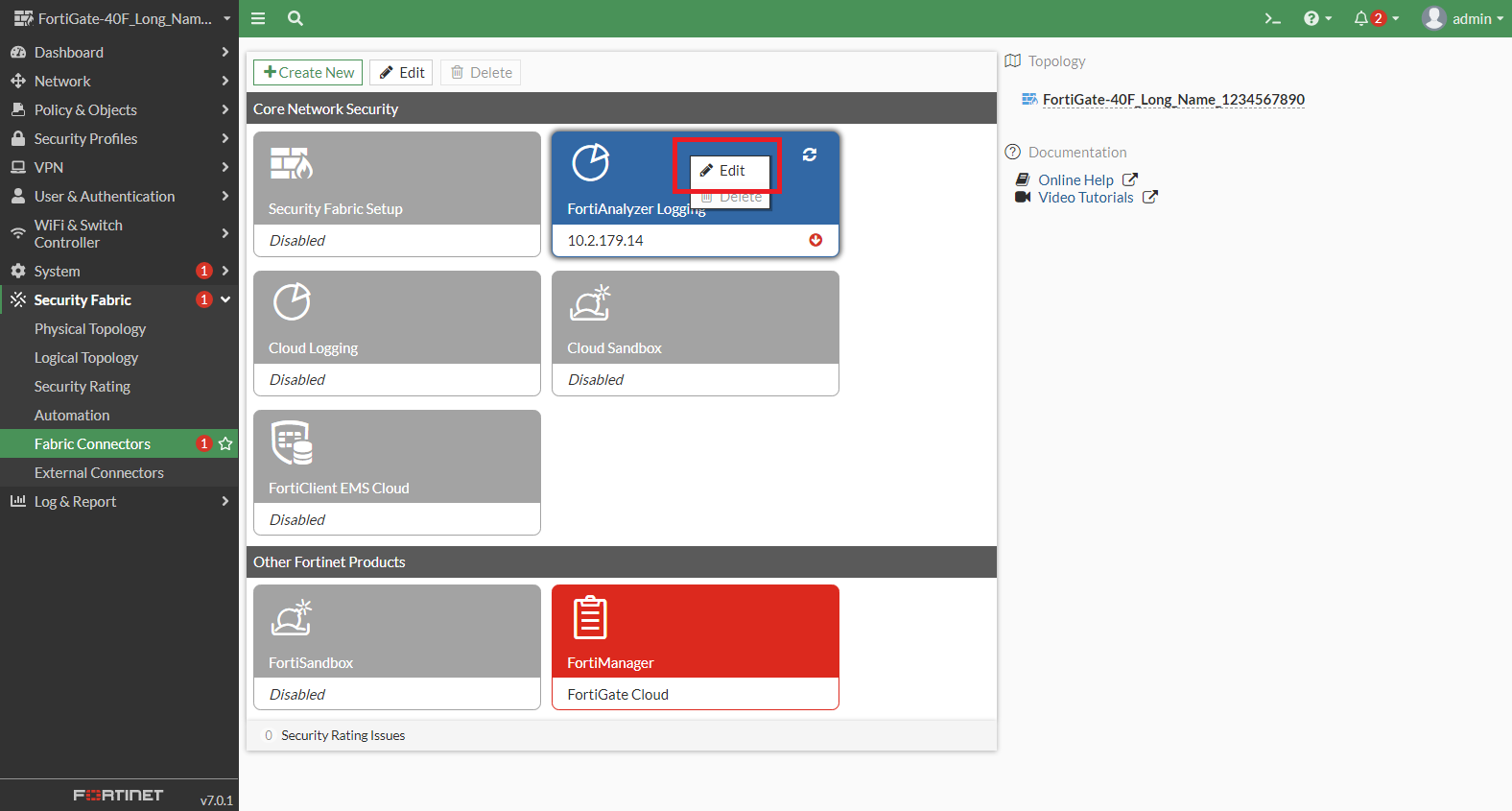Click the FortiManager clipboard icon

pos(590,617)
